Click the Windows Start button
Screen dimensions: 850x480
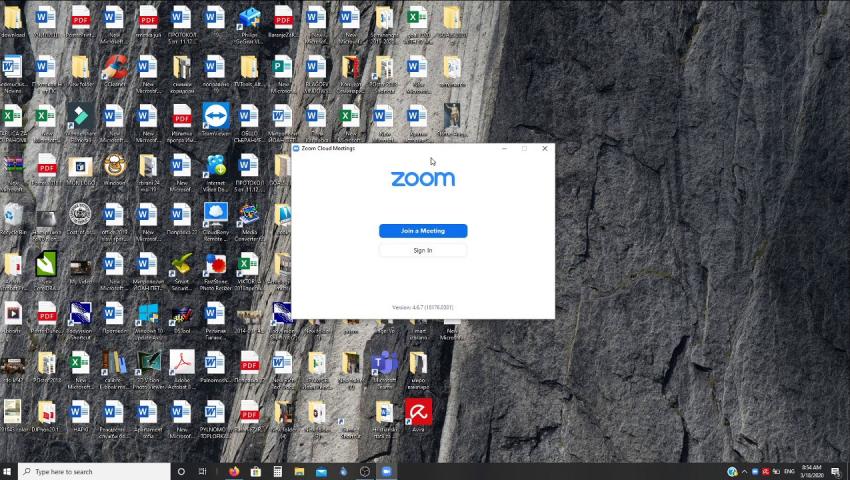(8, 471)
